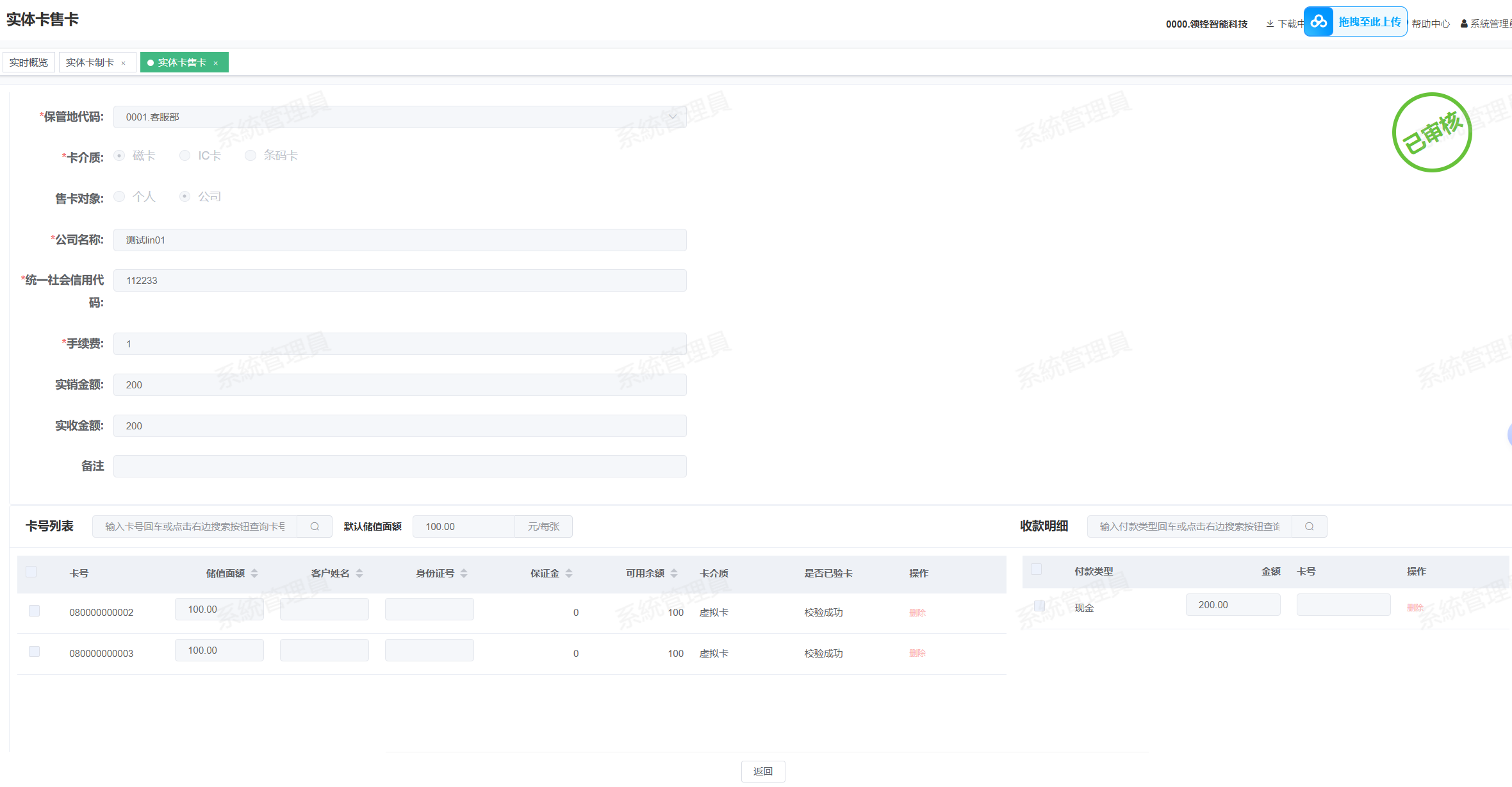
Task: Sort by 储值面额 column arrows
Action: point(254,573)
